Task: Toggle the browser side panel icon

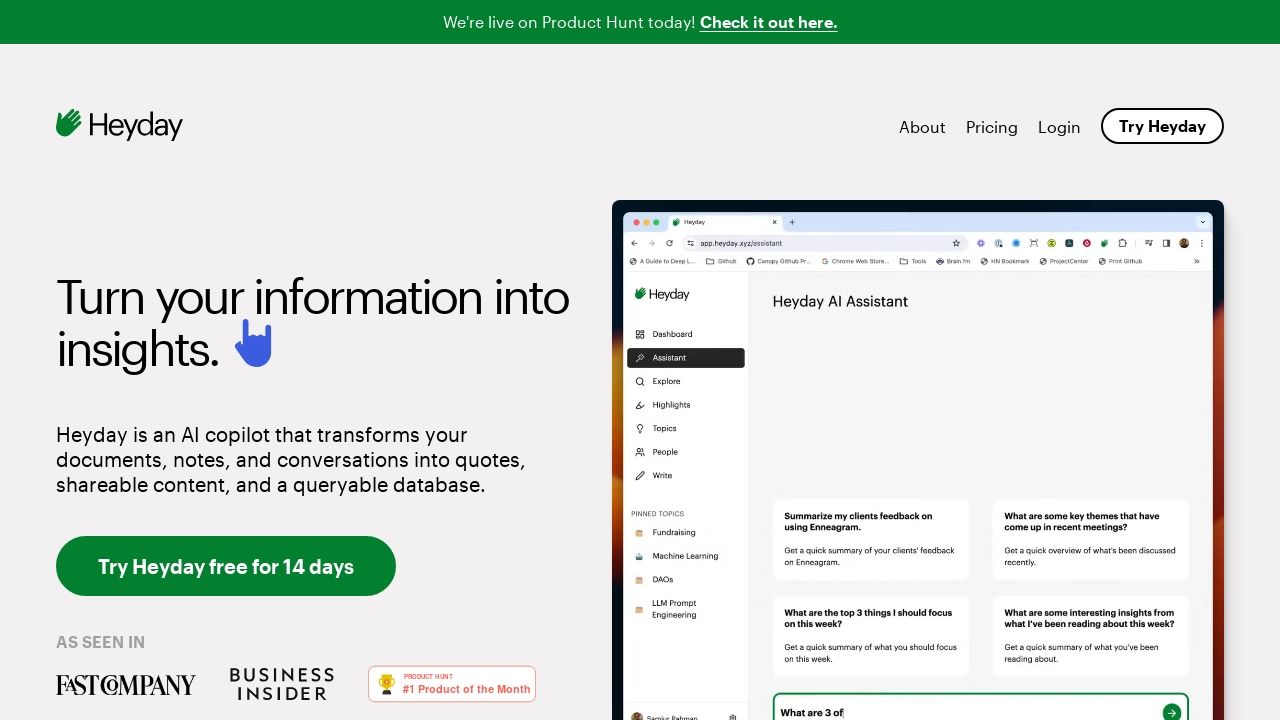Action: pos(1166,243)
